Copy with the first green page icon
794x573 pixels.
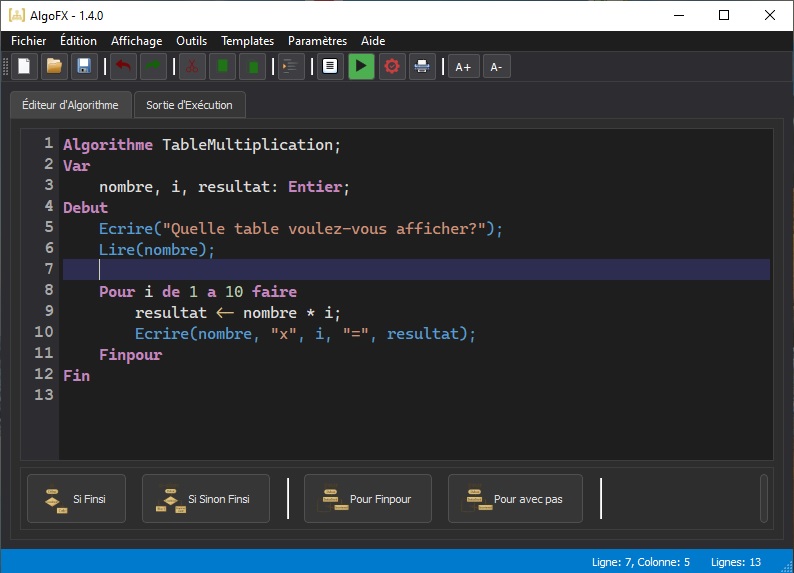(222, 66)
